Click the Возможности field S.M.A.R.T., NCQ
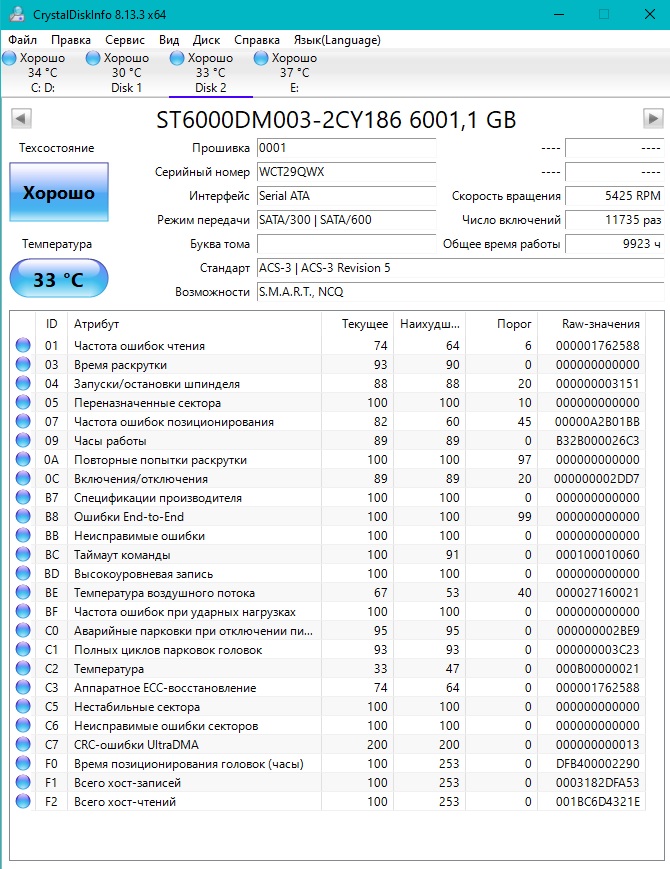 pos(461,292)
